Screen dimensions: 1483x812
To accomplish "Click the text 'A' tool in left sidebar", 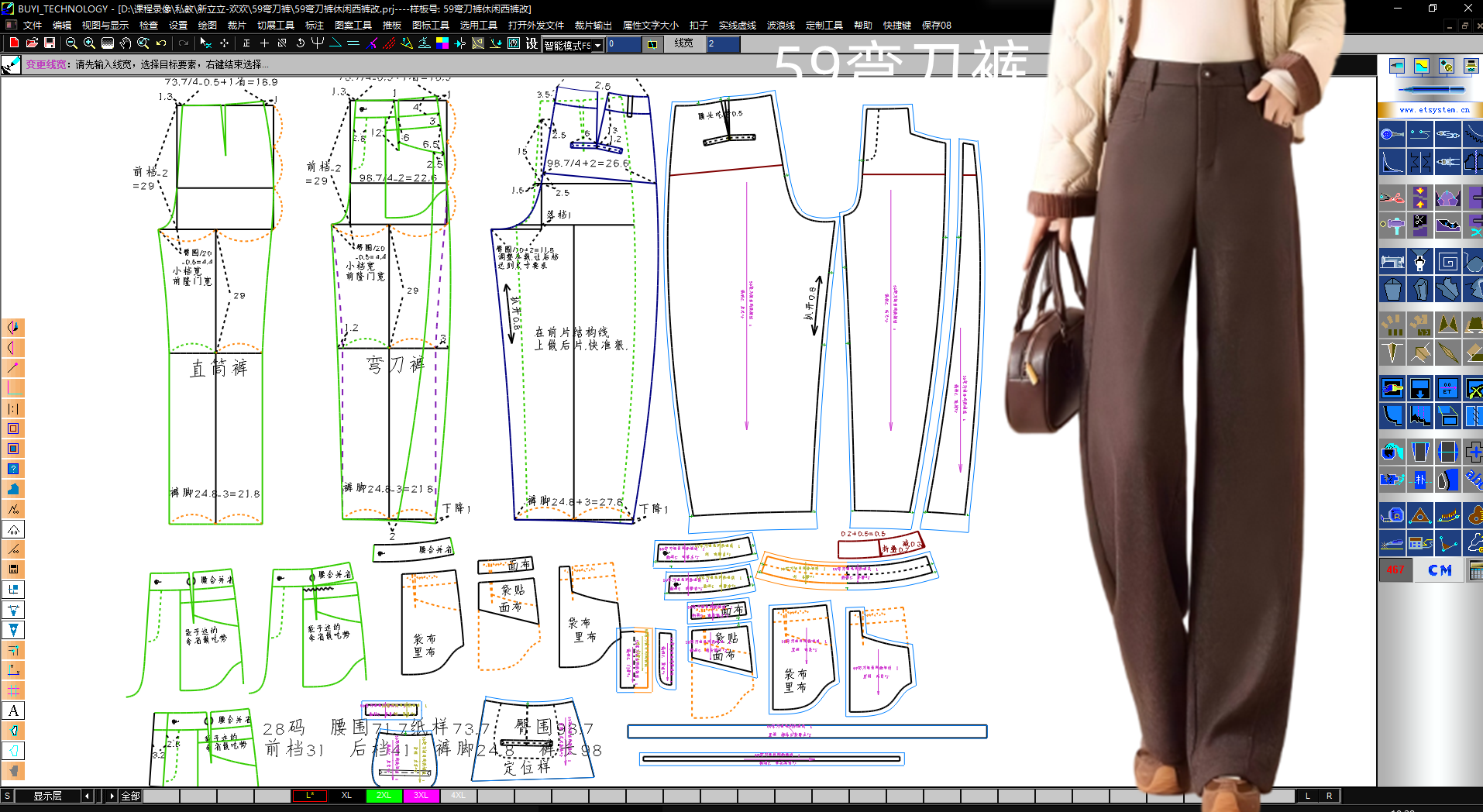I will 13,710.
